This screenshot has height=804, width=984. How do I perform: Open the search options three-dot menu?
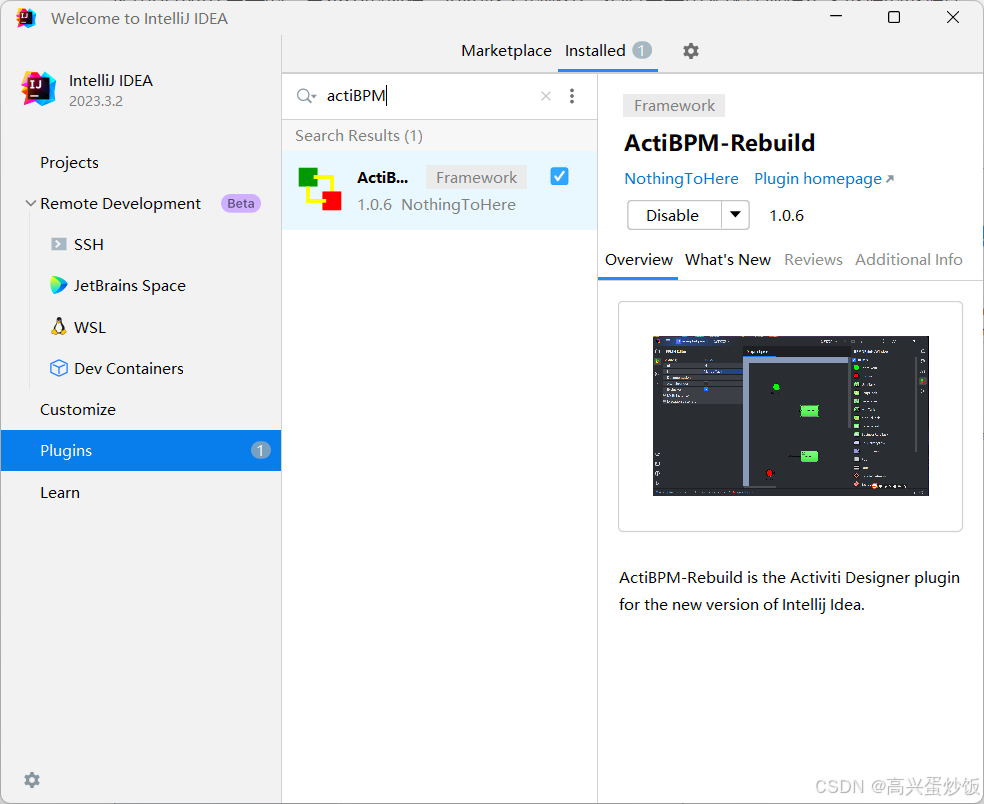click(x=572, y=96)
